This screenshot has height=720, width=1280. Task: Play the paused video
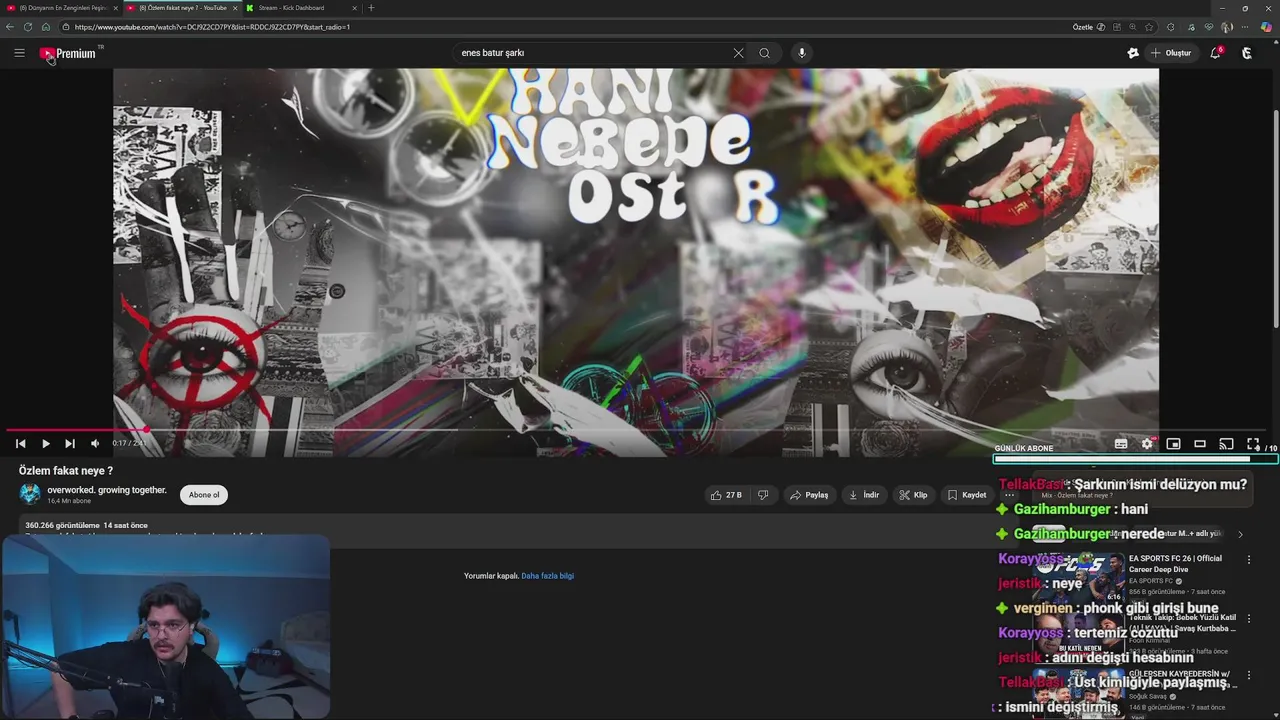pos(45,443)
